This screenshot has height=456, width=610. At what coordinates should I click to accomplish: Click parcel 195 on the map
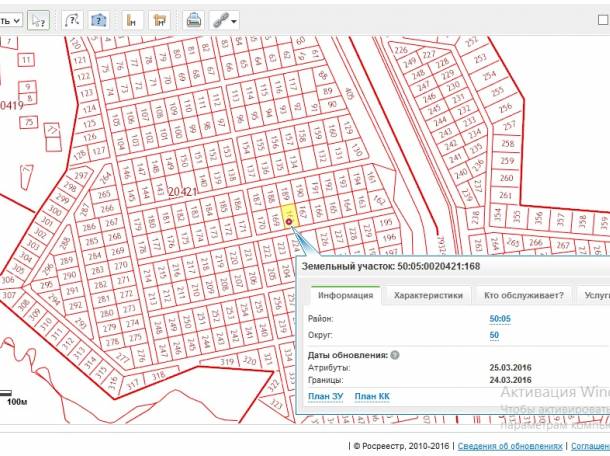click(386, 222)
